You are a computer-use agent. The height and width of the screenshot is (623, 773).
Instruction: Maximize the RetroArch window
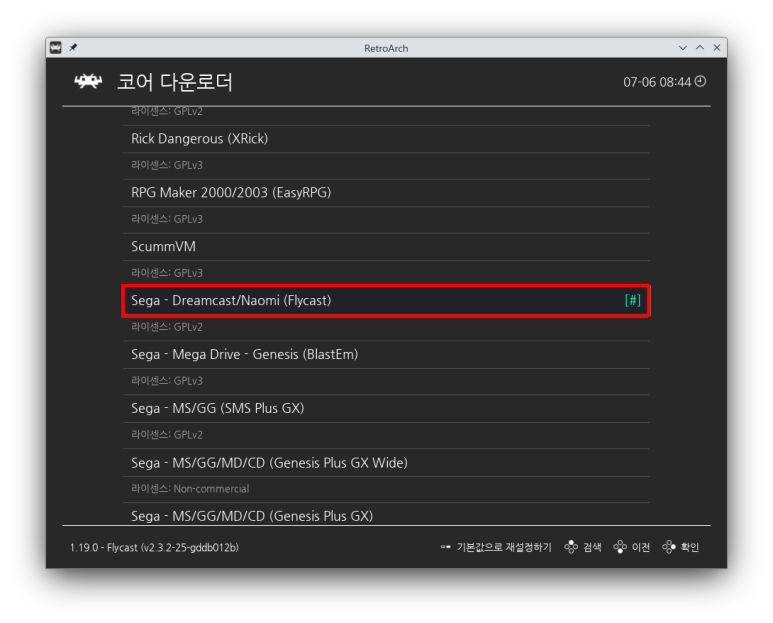tap(700, 48)
